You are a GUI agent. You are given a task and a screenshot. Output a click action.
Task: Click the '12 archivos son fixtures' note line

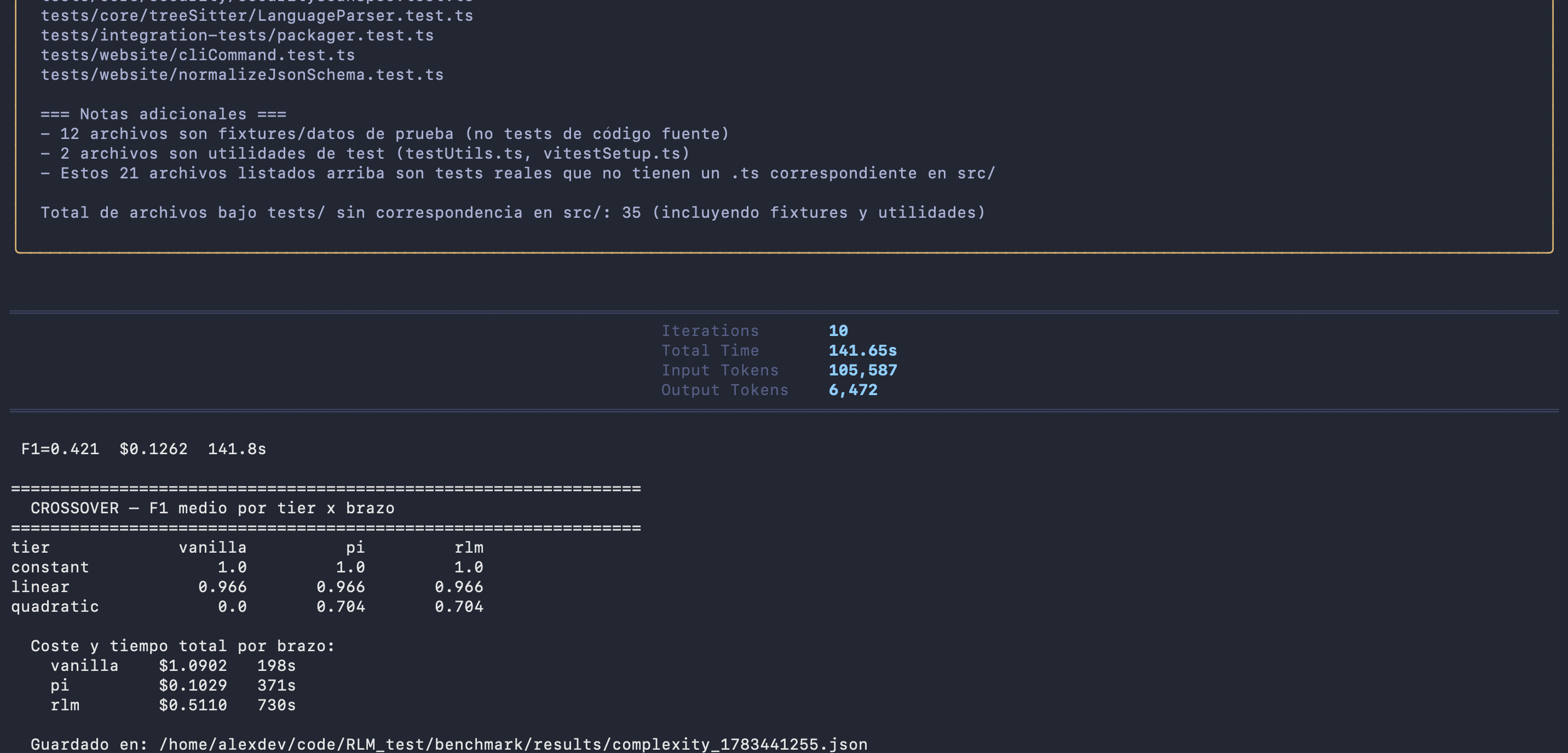[x=385, y=134]
